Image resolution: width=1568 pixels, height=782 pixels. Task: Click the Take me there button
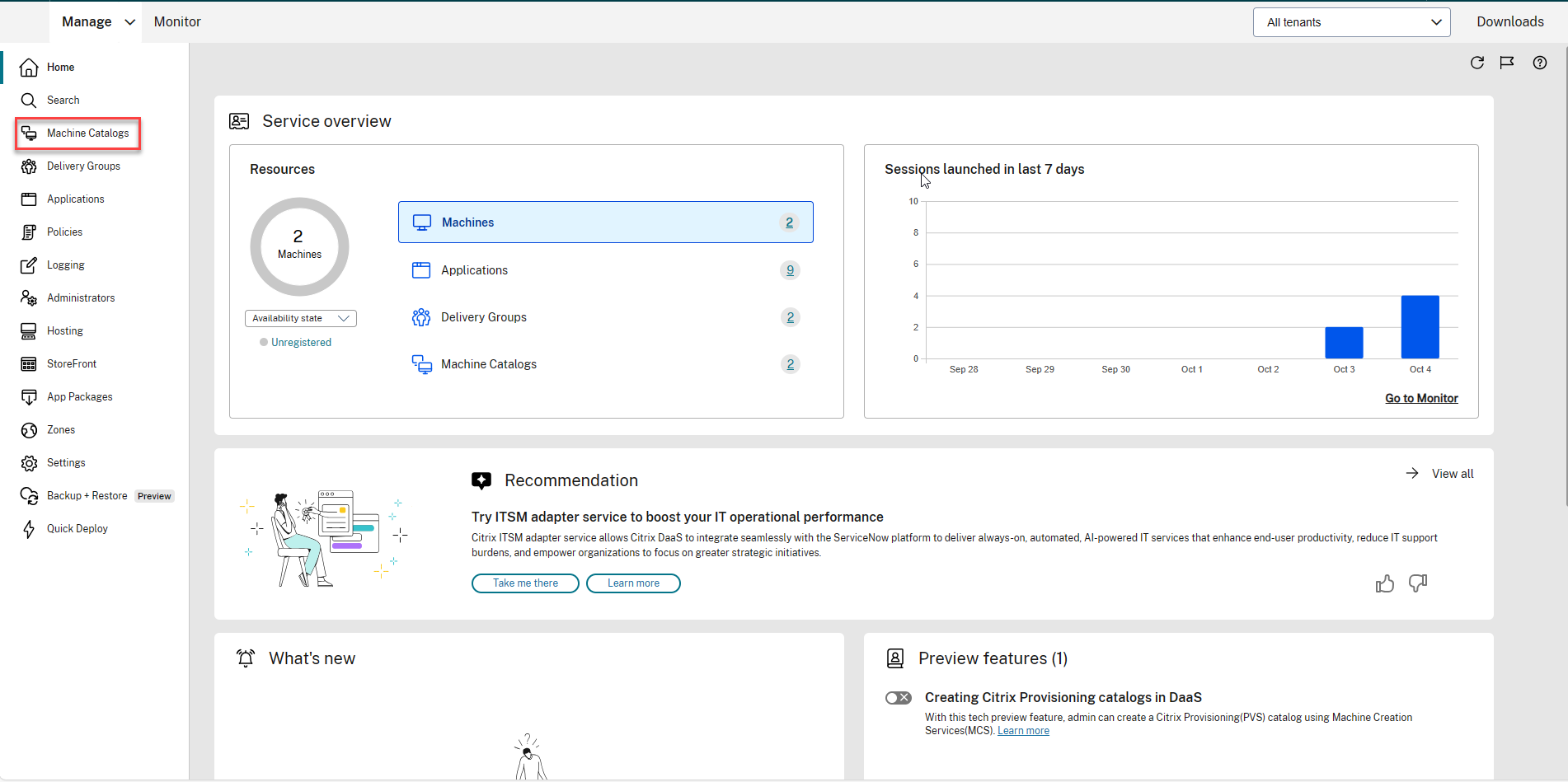click(x=525, y=583)
